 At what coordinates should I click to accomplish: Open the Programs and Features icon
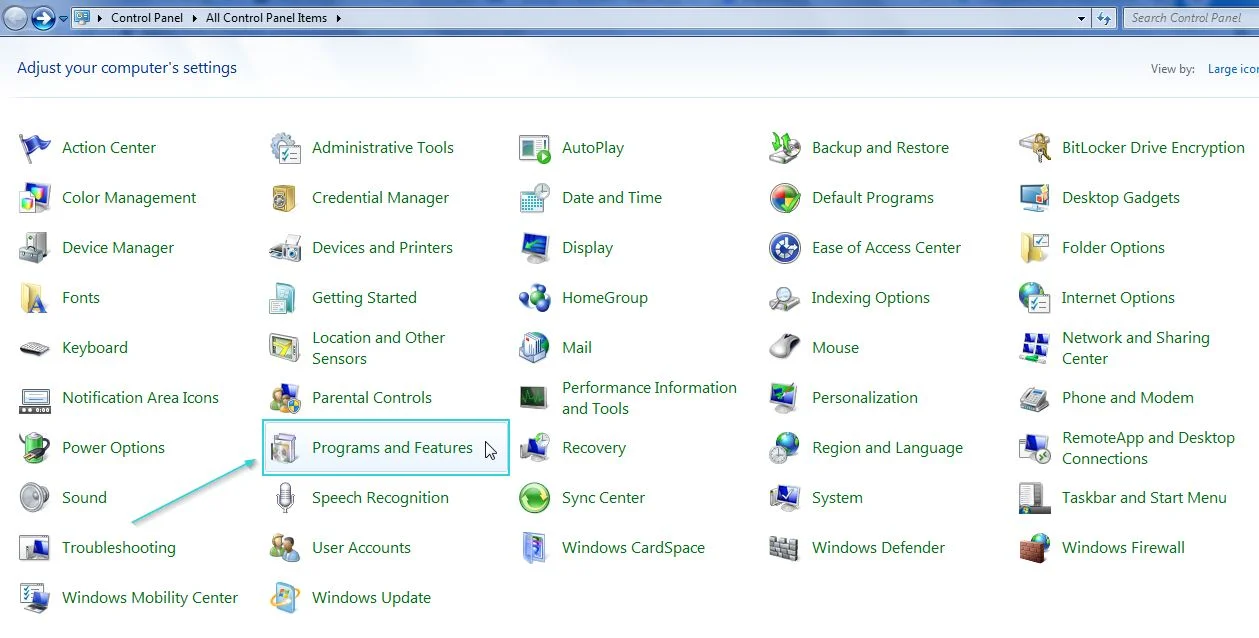coord(285,448)
